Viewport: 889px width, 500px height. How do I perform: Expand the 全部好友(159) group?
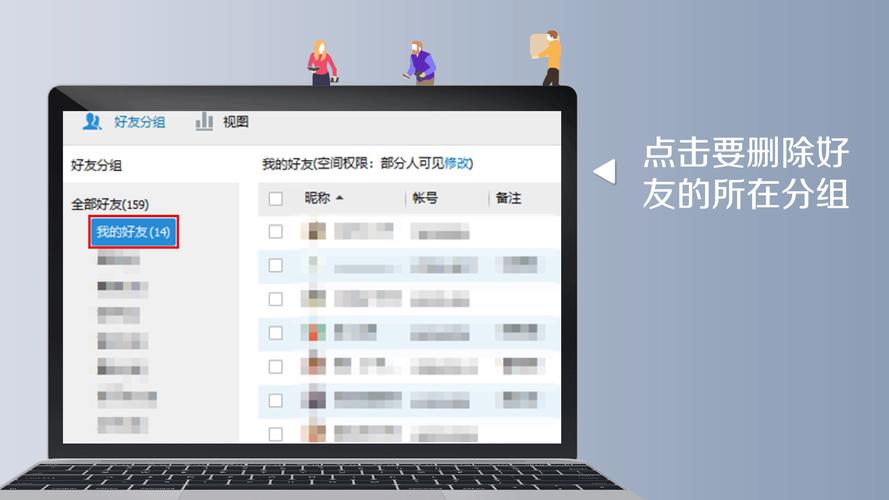(x=109, y=205)
